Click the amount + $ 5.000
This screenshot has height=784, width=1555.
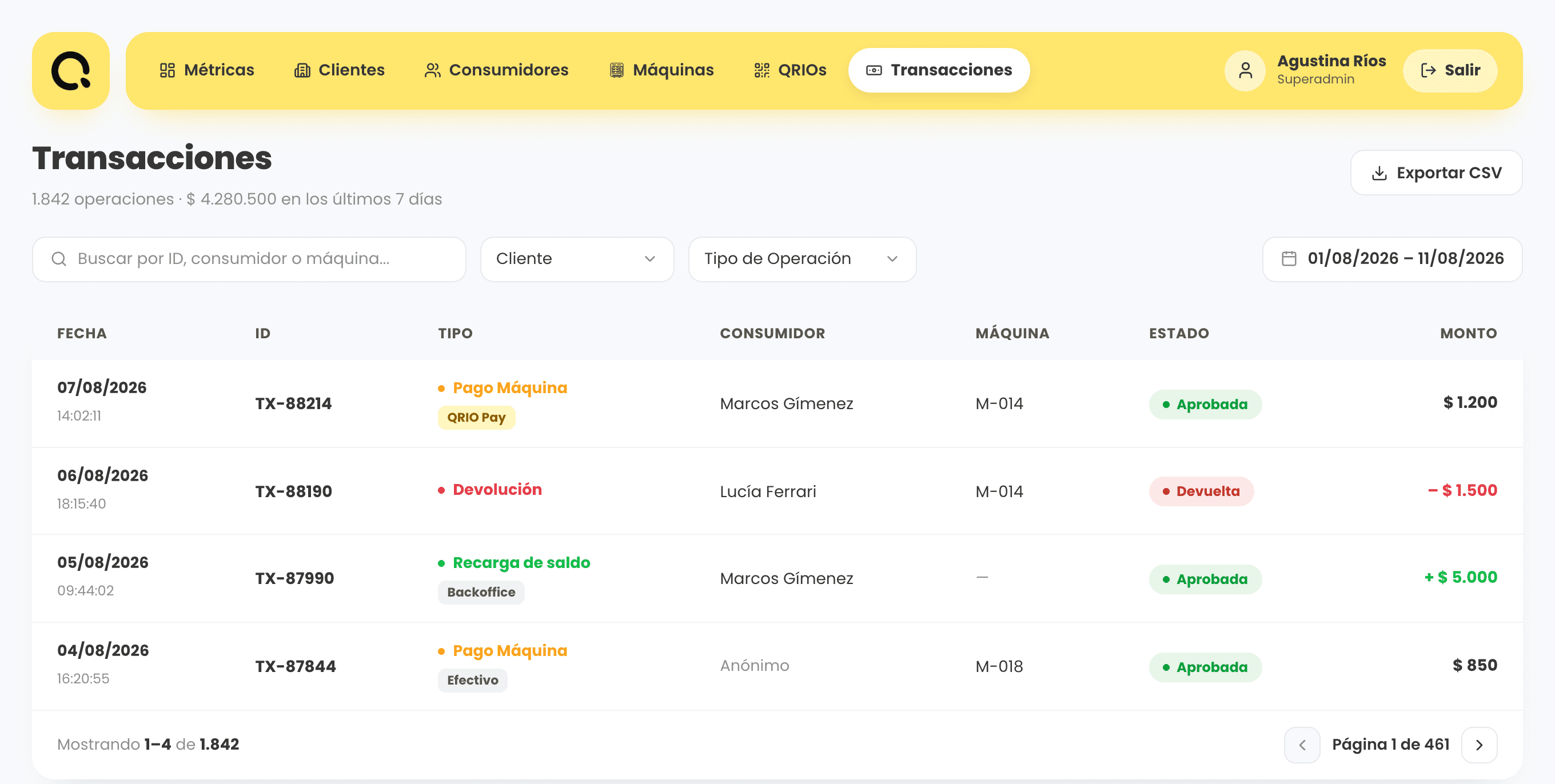(1460, 578)
